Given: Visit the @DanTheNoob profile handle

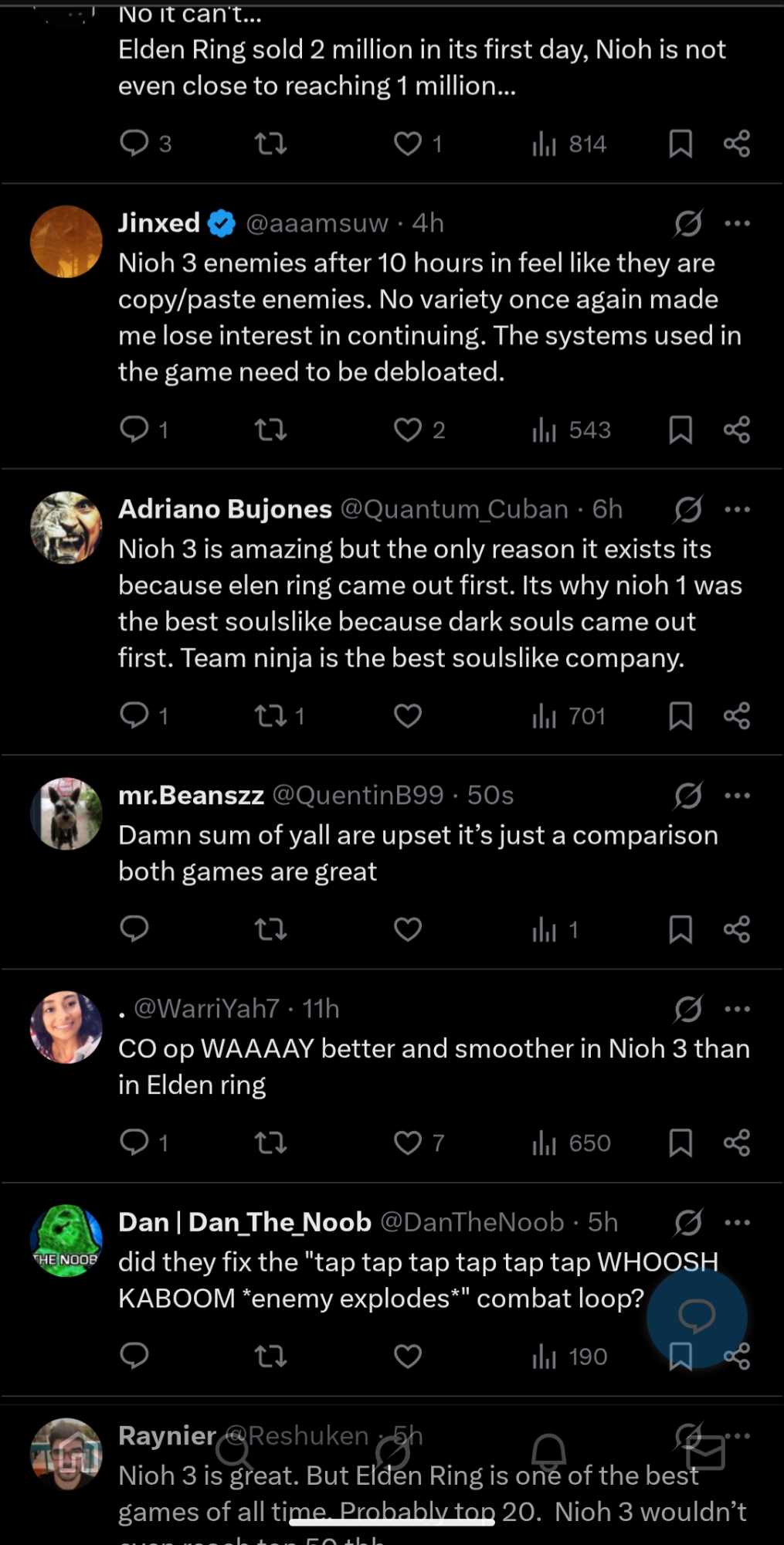Looking at the screenshot, I should click(x=472, y=1222).
